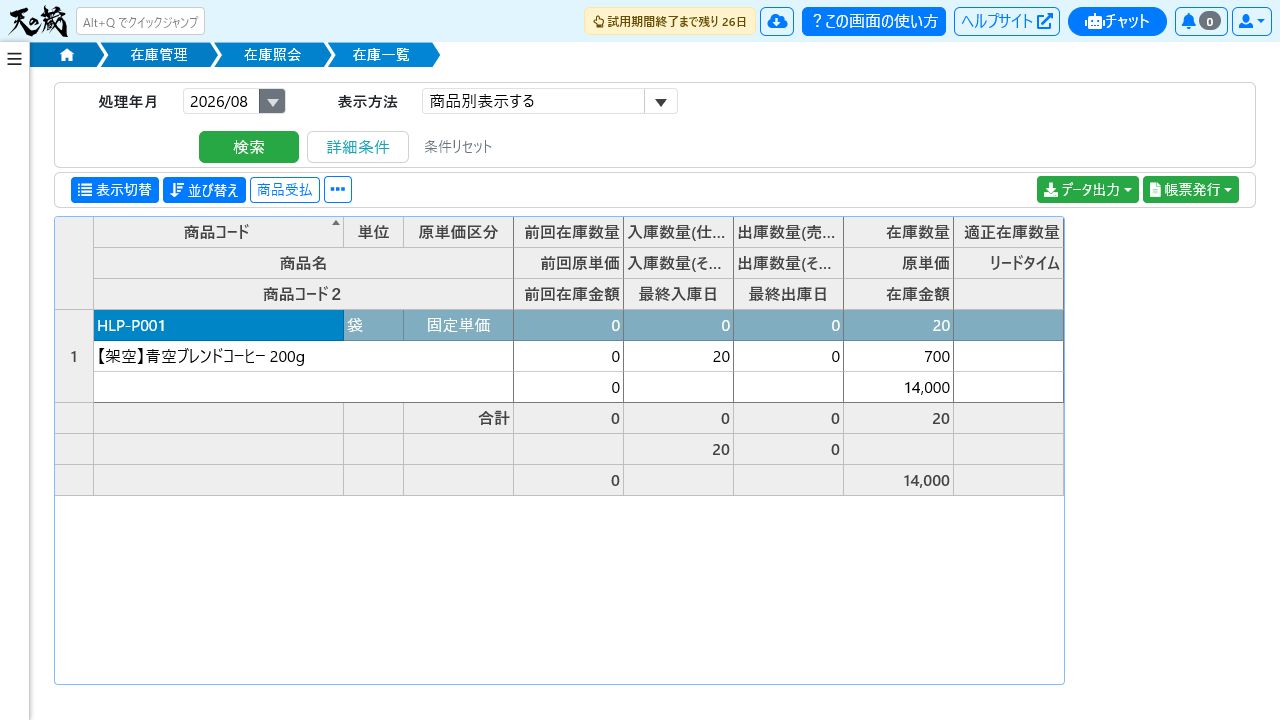Click the green 検索 button
The width and height of the screenshot is (1280, 720).
tap(249, 147)
